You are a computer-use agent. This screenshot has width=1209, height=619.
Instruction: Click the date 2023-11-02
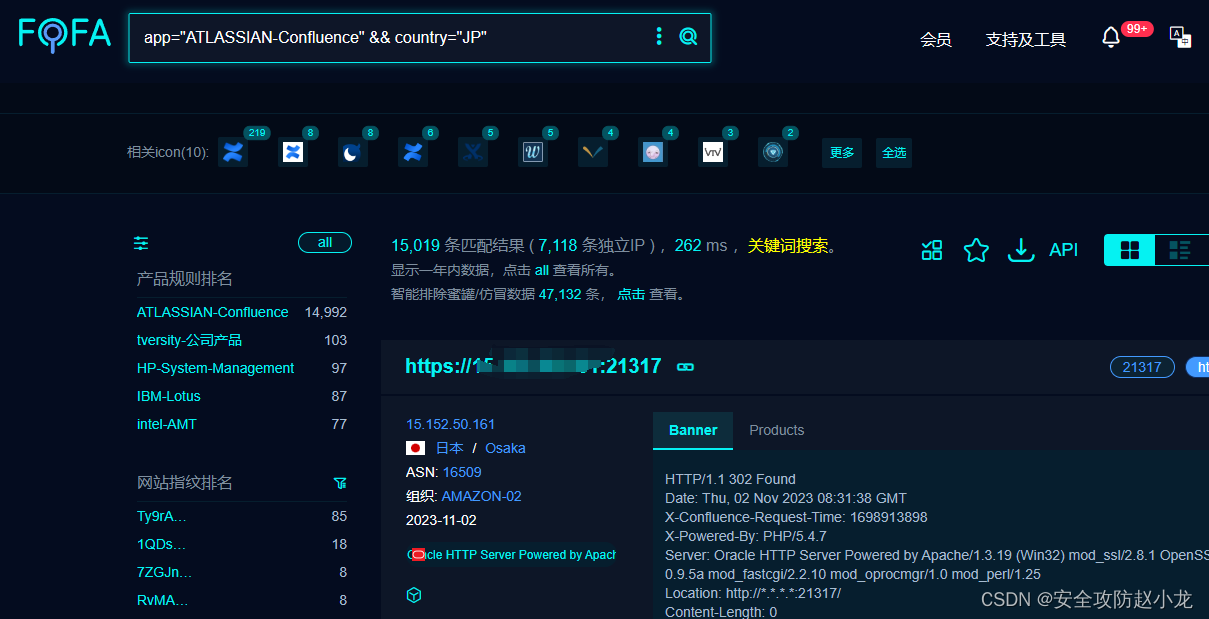pos(441,520)
